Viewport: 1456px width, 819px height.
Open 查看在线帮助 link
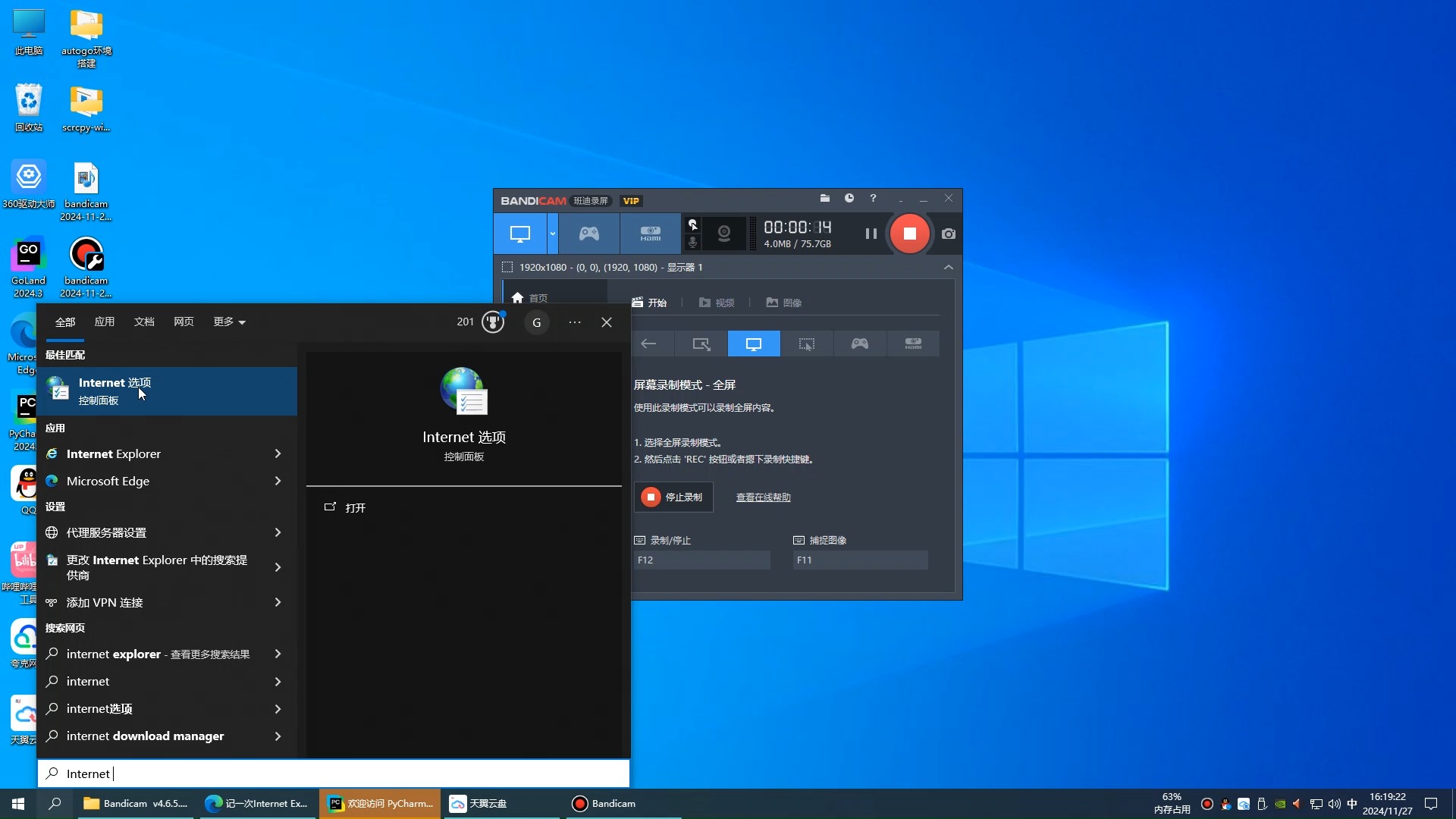(763, 497)
